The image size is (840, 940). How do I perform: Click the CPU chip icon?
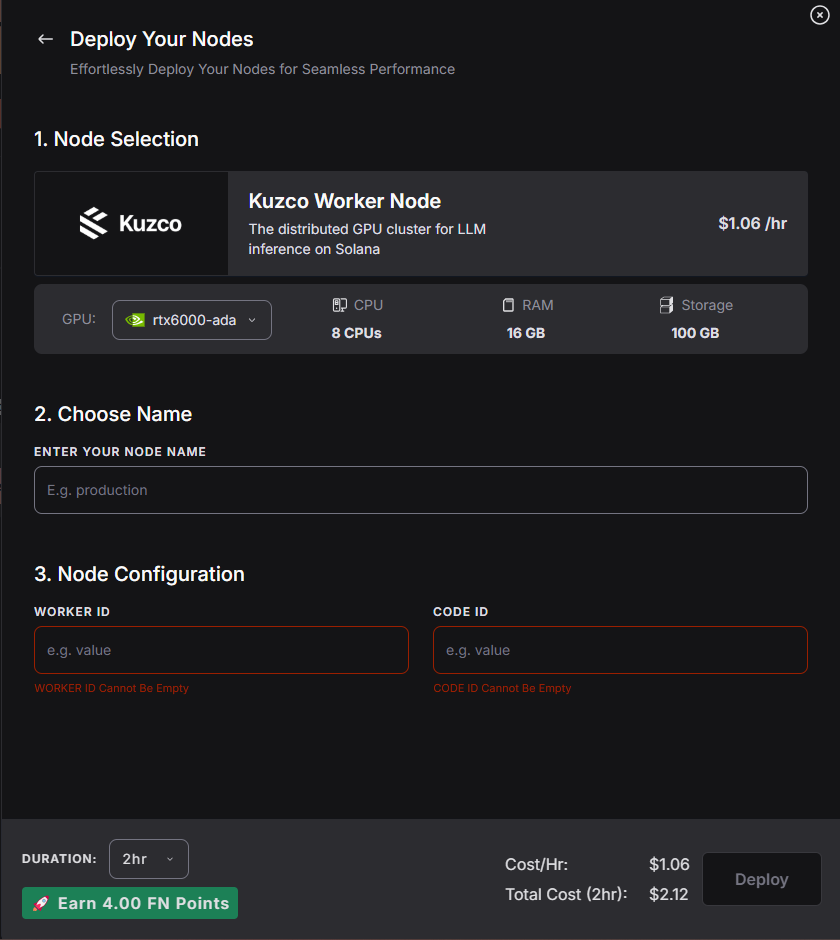click(339, 305)
